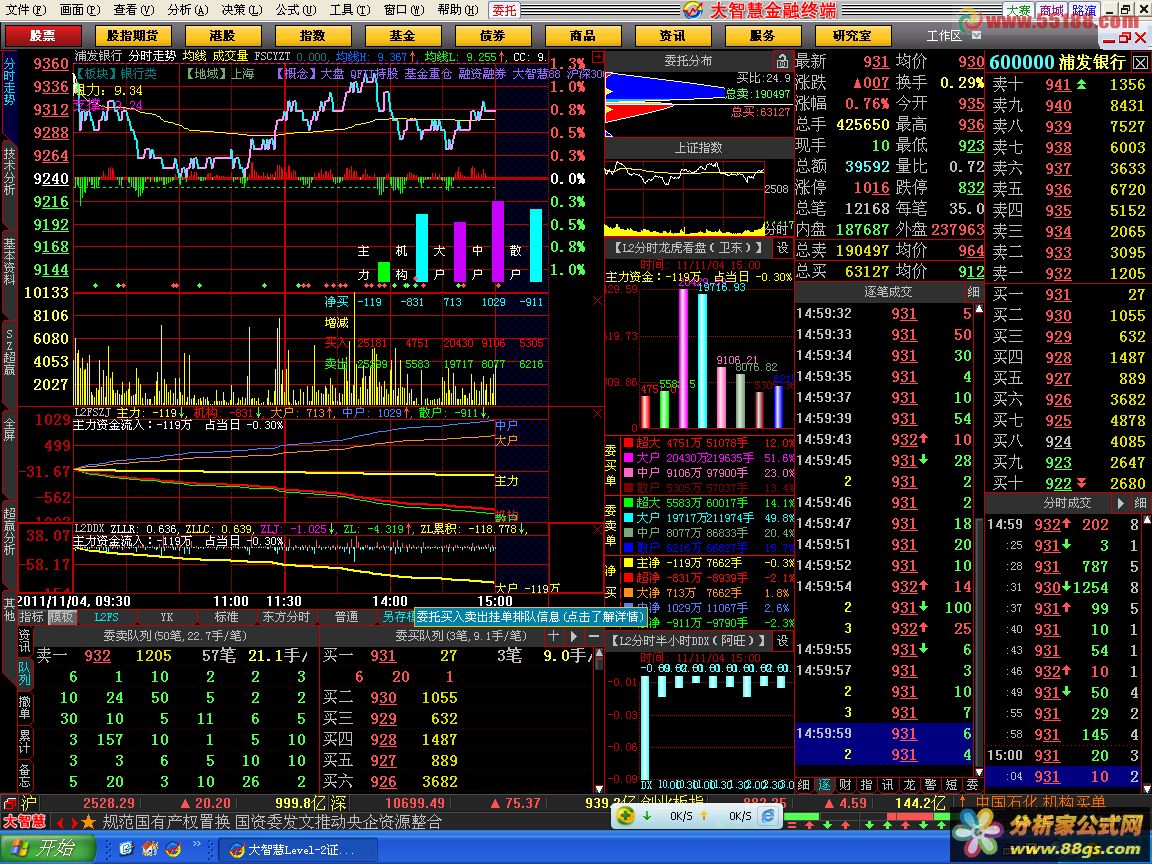Screen dimensions: 1152x864
Task: Click the 委买队列 scrollbar down arrow
Action: pos(599,788)
